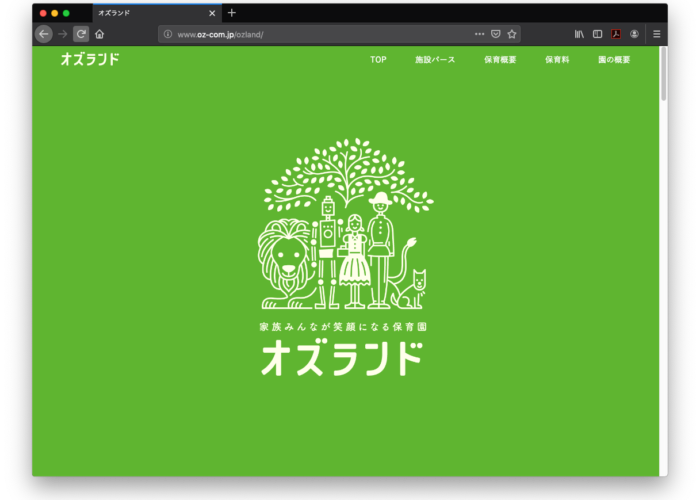Go to the 保育概要 page link
The height and width of the screenshot is (500, 700).
[500, 60]
